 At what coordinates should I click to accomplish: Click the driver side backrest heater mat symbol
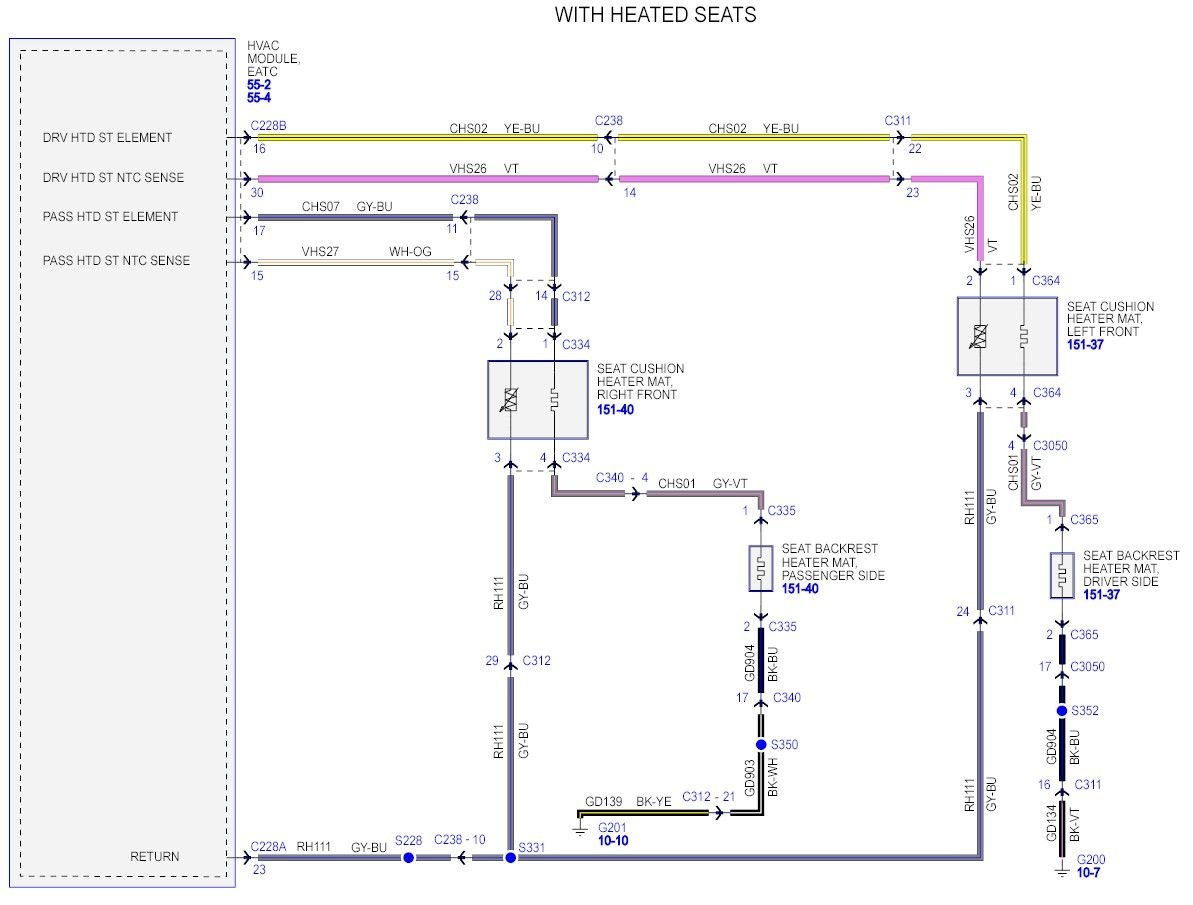click(1062, 575)
